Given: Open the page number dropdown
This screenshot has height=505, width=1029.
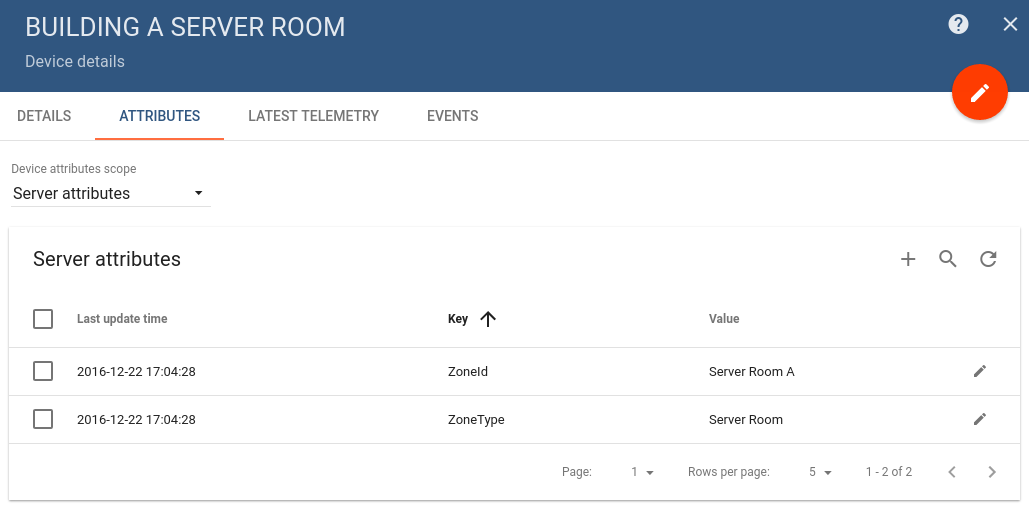Looking at the screenshot, I should (x=642, y=472).
